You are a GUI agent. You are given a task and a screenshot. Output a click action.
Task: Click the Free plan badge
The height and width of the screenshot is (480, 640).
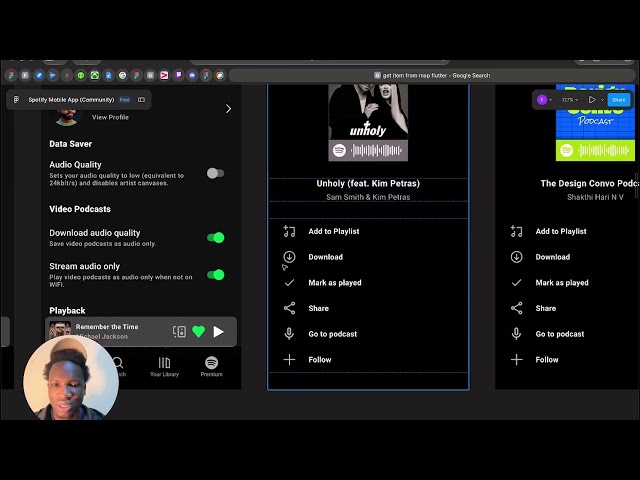coord(124,100)
